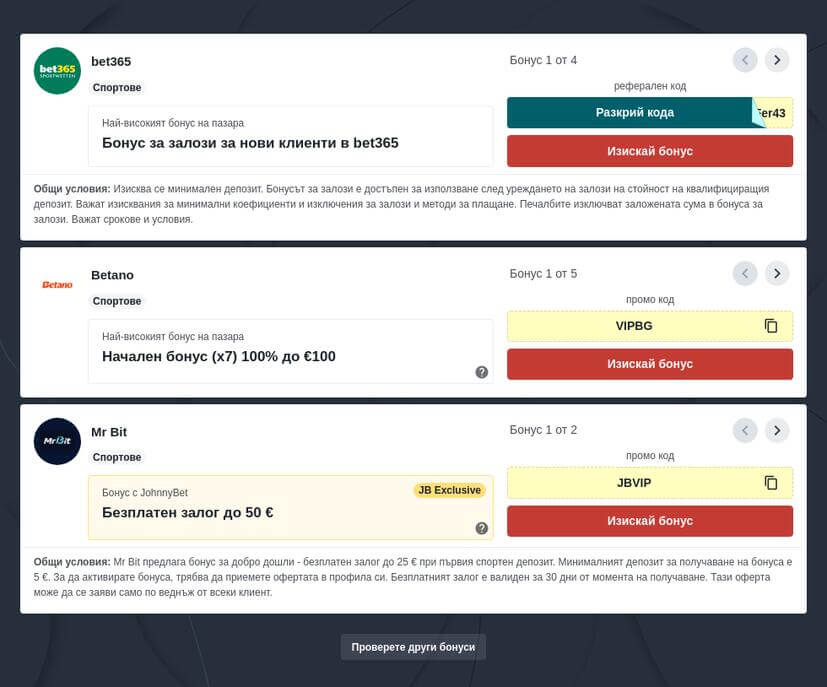Viewport: 827px width, 687px height.
Task: Show next bet365 bonus
Action: coord(777,60)
